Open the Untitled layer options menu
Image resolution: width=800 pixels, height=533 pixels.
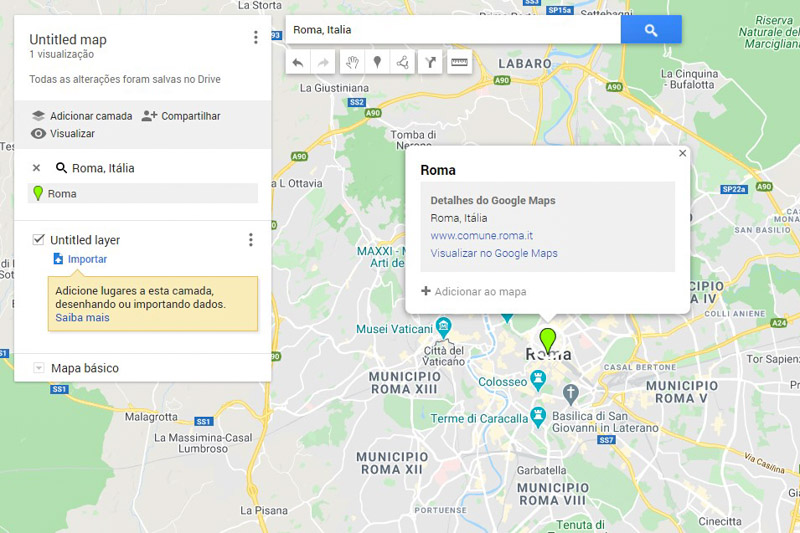point(251,240)
